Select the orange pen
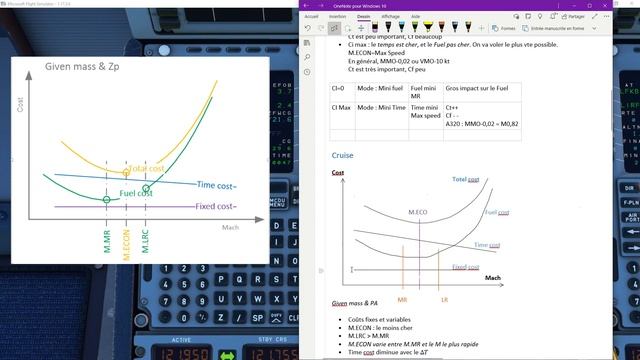This screenshot has width=640, height=360. [442, 28]
